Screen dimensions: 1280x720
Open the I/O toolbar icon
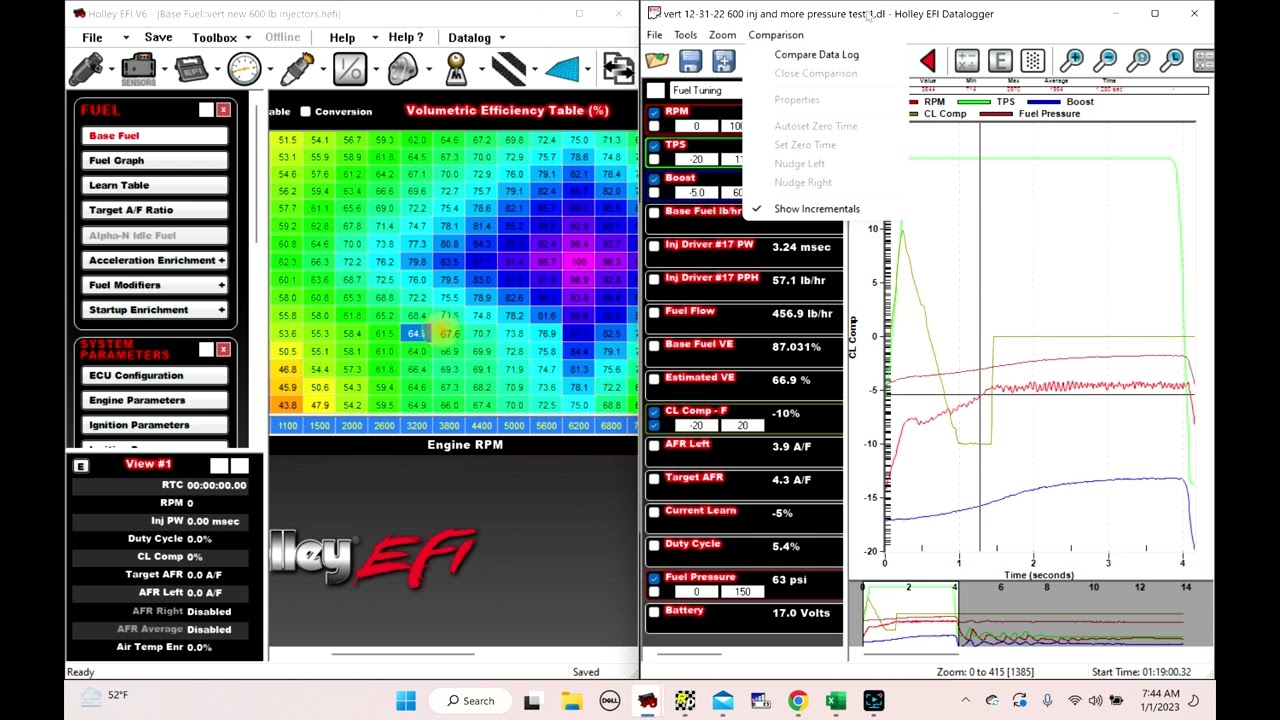click(350, 69)
